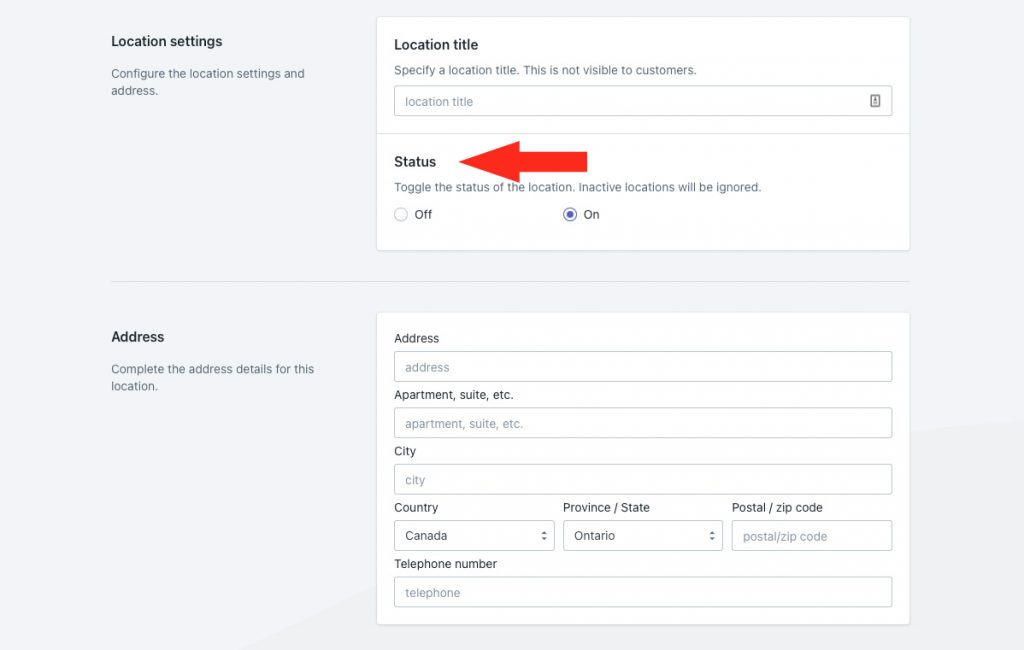
Task: Click the Apartment, suite, etc. label
Action: tap(453, 395)
